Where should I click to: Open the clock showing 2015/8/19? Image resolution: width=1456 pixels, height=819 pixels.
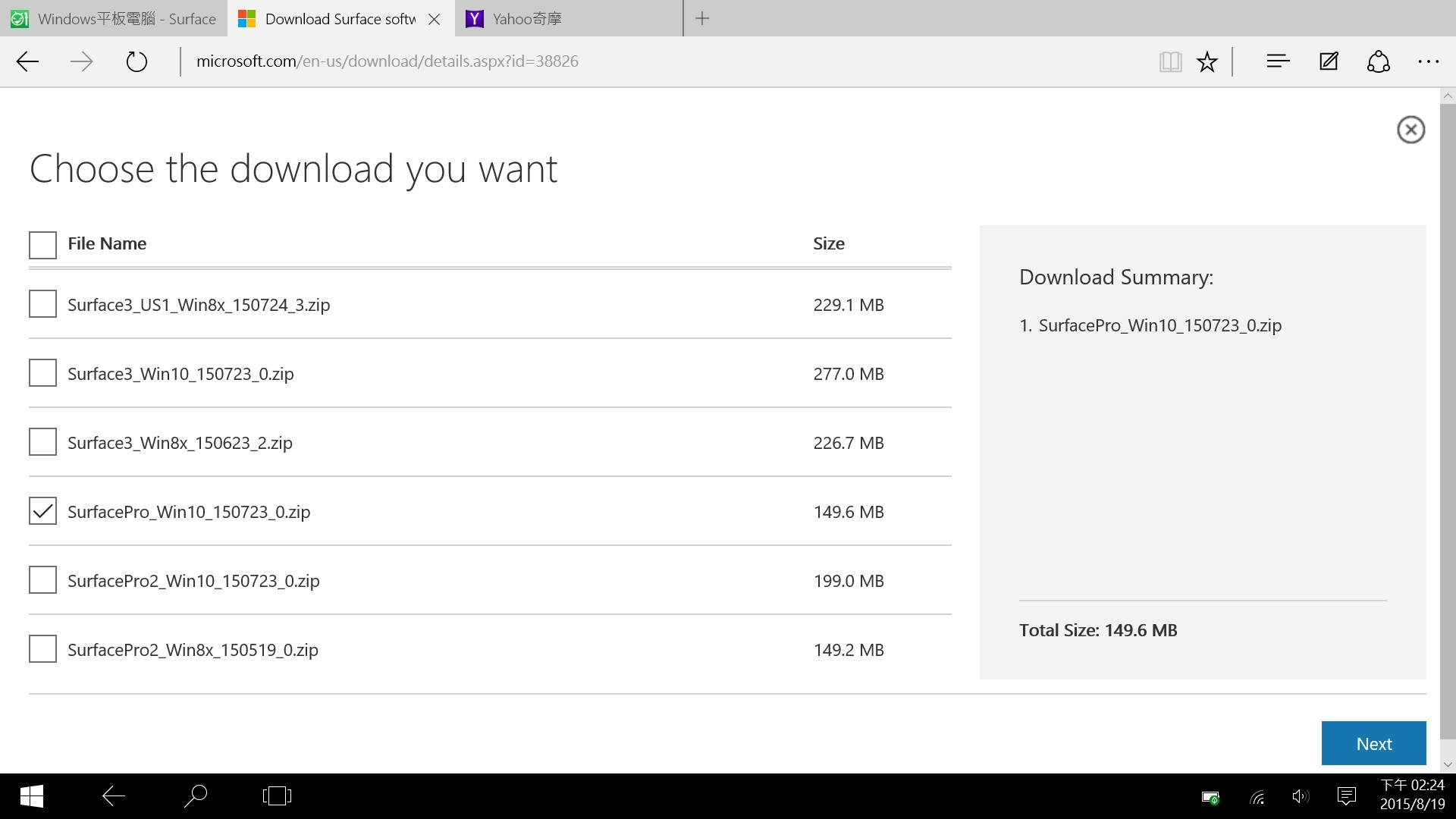coord(1412,795)
